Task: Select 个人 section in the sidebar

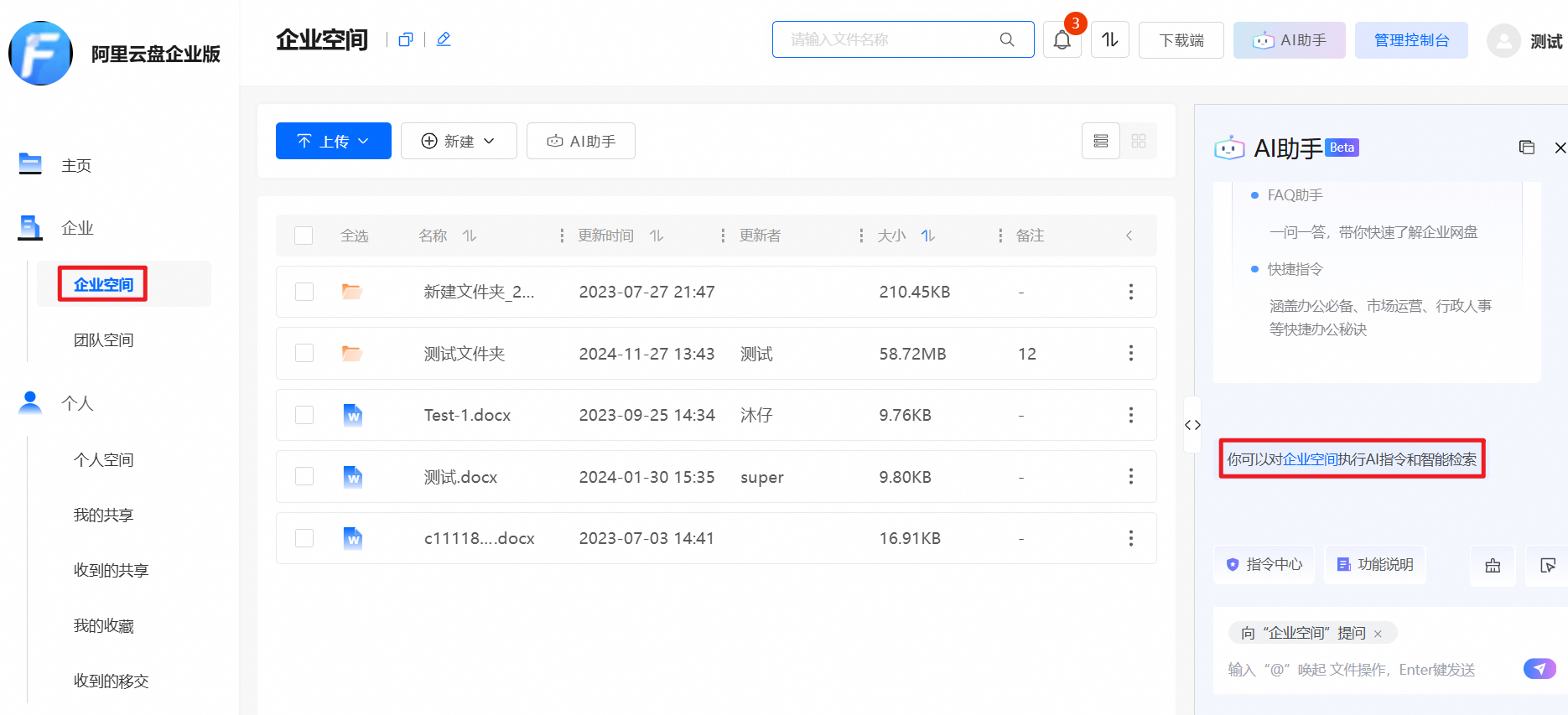Action: point(77,403)
